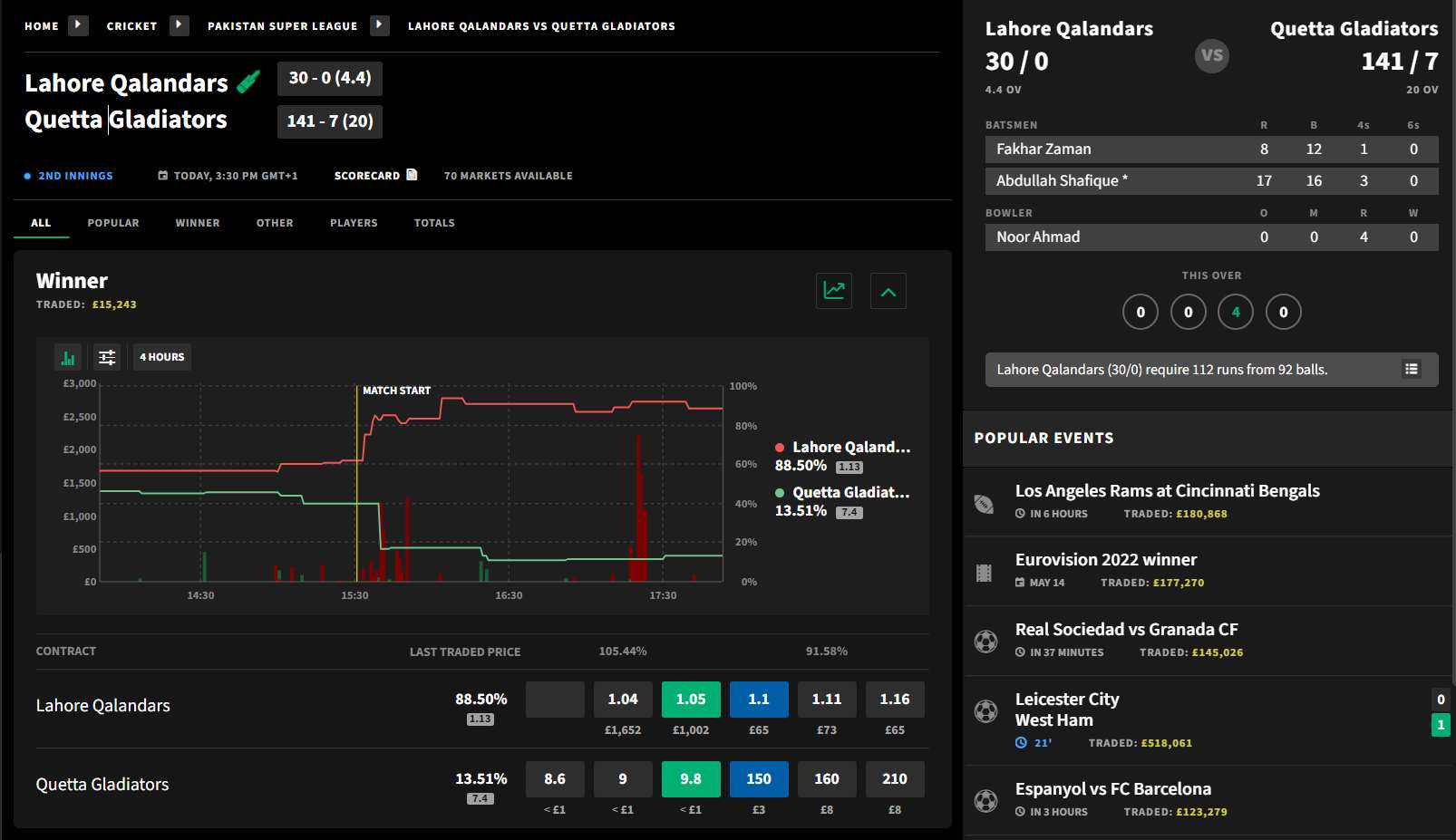Image resolution: width=1456 pixels, height=840 pixels.
Task: Click empty back cell for Lahore Qalandars
Action: (x=555, y=700)
